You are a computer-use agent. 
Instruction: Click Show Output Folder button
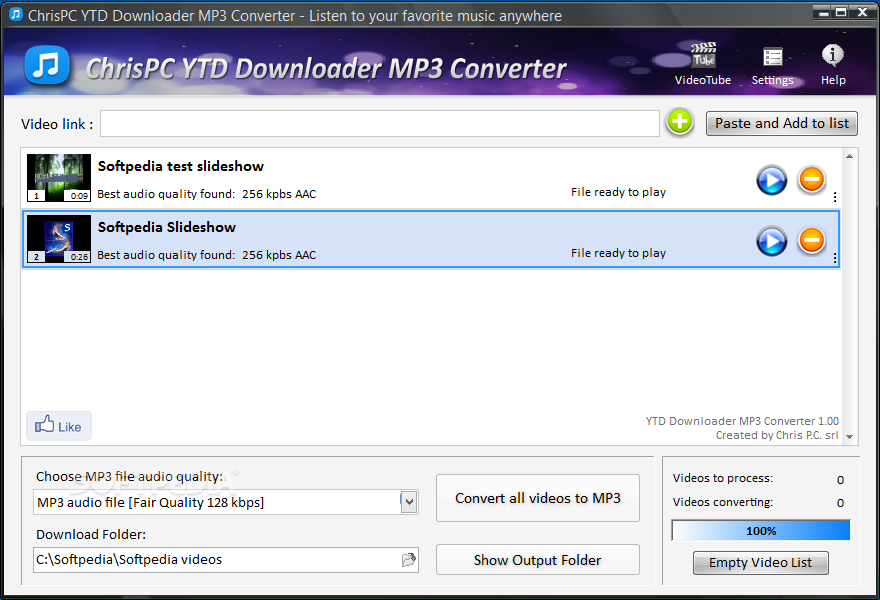(538, 560)
